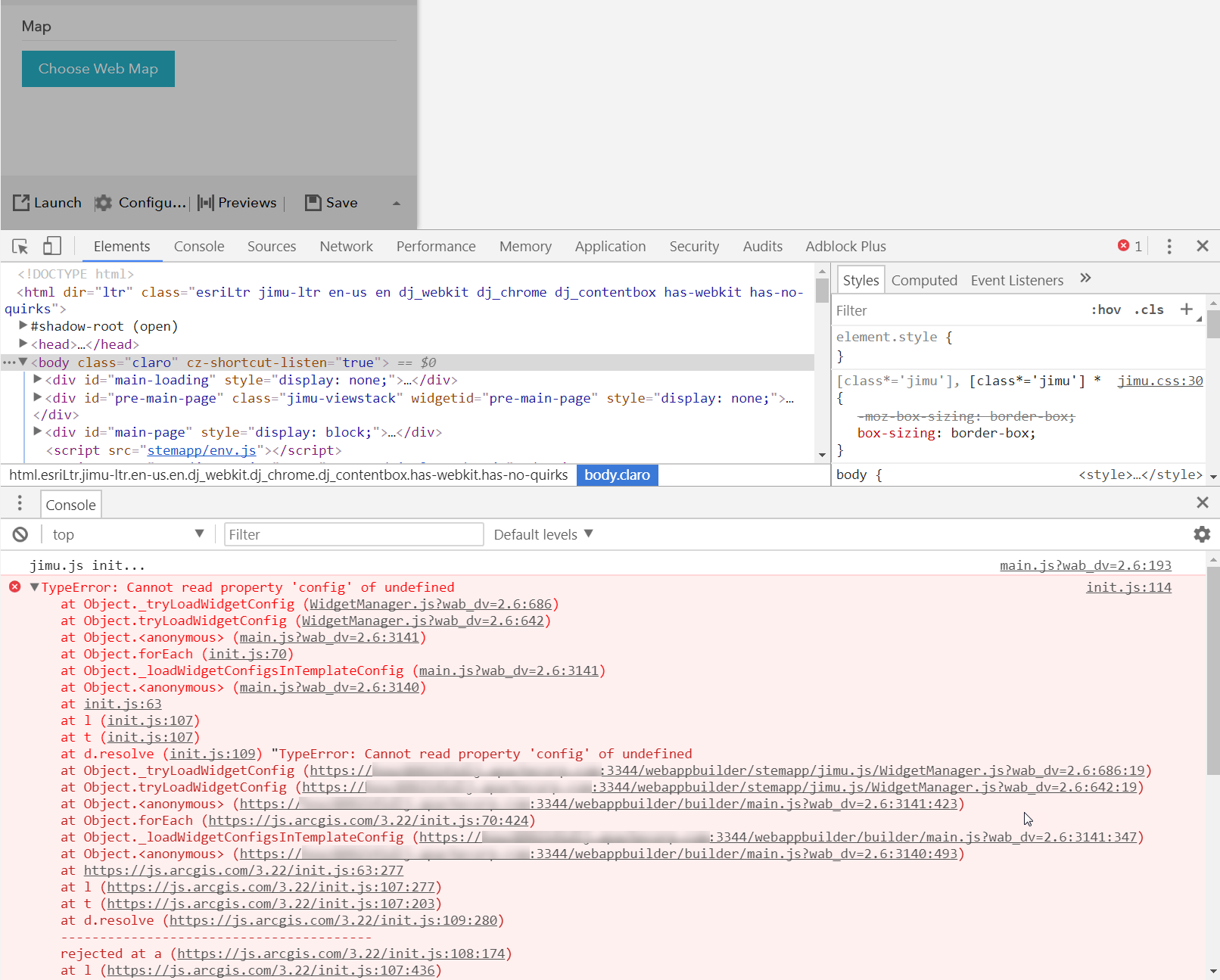Open the init.js:63 stack link
The width and height of the screenshot is (1220, 980).
click(x=123, y=704)
